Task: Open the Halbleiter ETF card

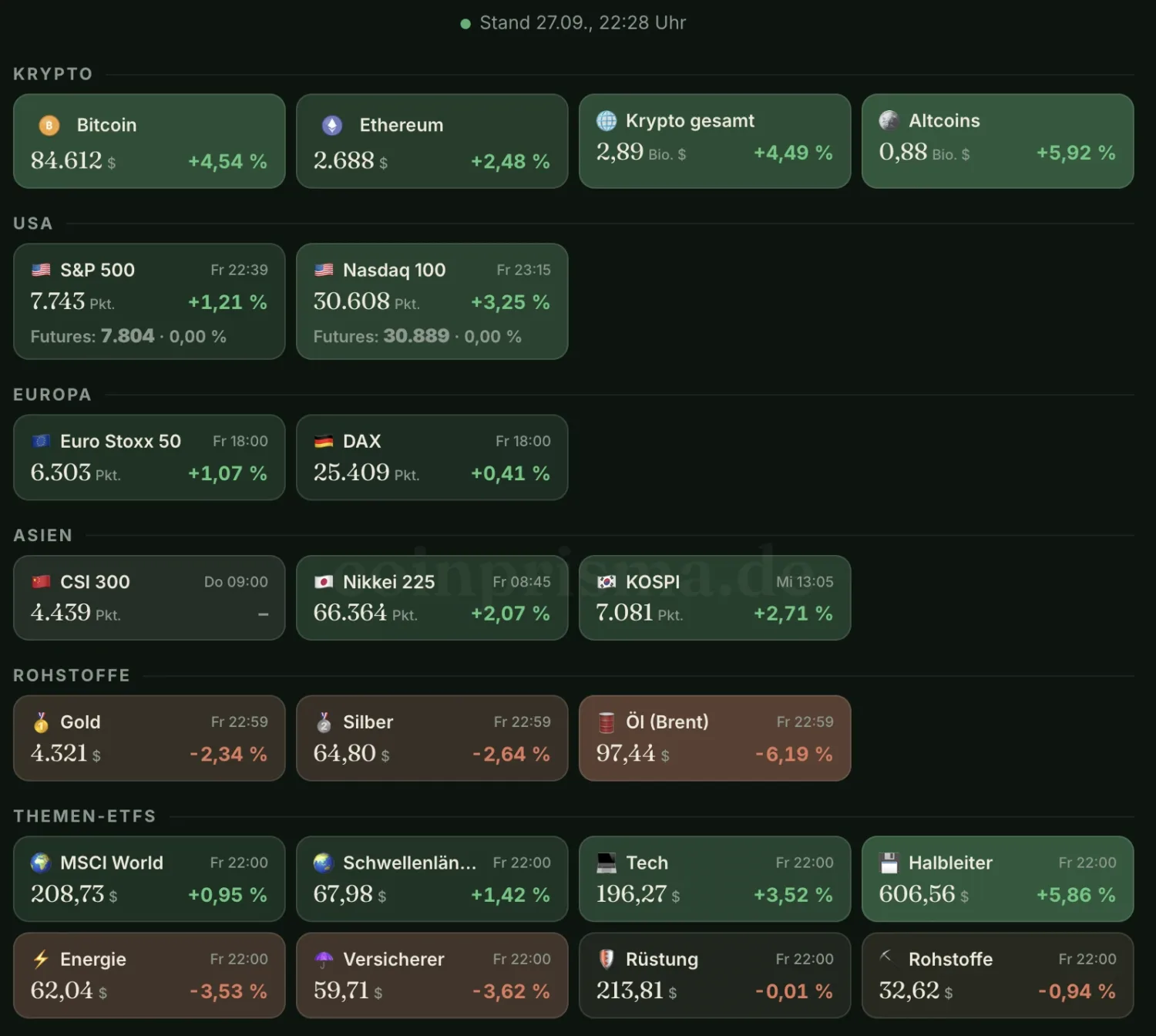Action: coord(998,879)
